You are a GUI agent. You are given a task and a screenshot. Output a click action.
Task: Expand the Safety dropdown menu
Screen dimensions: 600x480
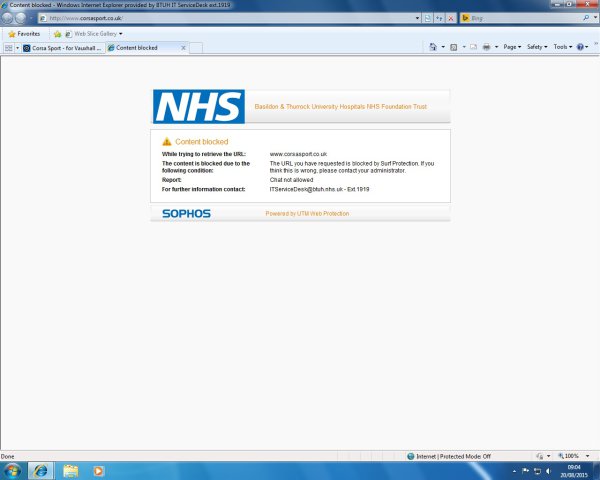(x=536, y=47)
